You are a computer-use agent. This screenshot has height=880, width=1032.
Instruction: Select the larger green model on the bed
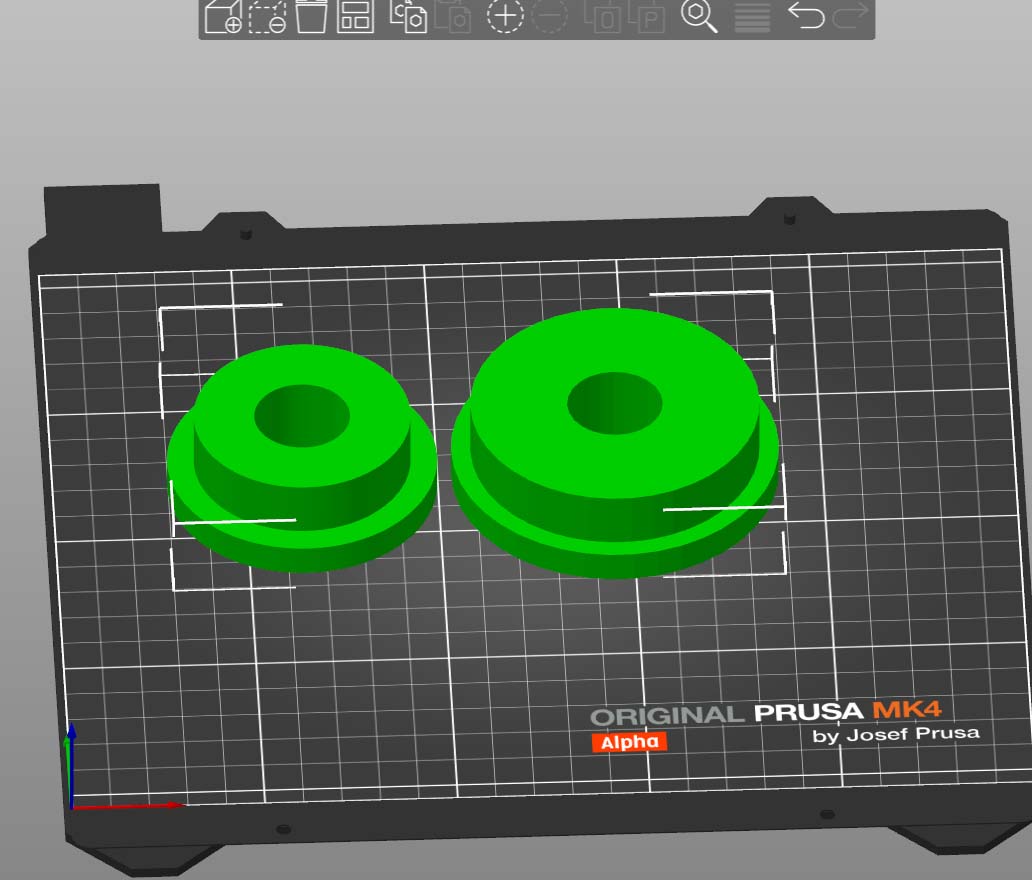(615, 443)
